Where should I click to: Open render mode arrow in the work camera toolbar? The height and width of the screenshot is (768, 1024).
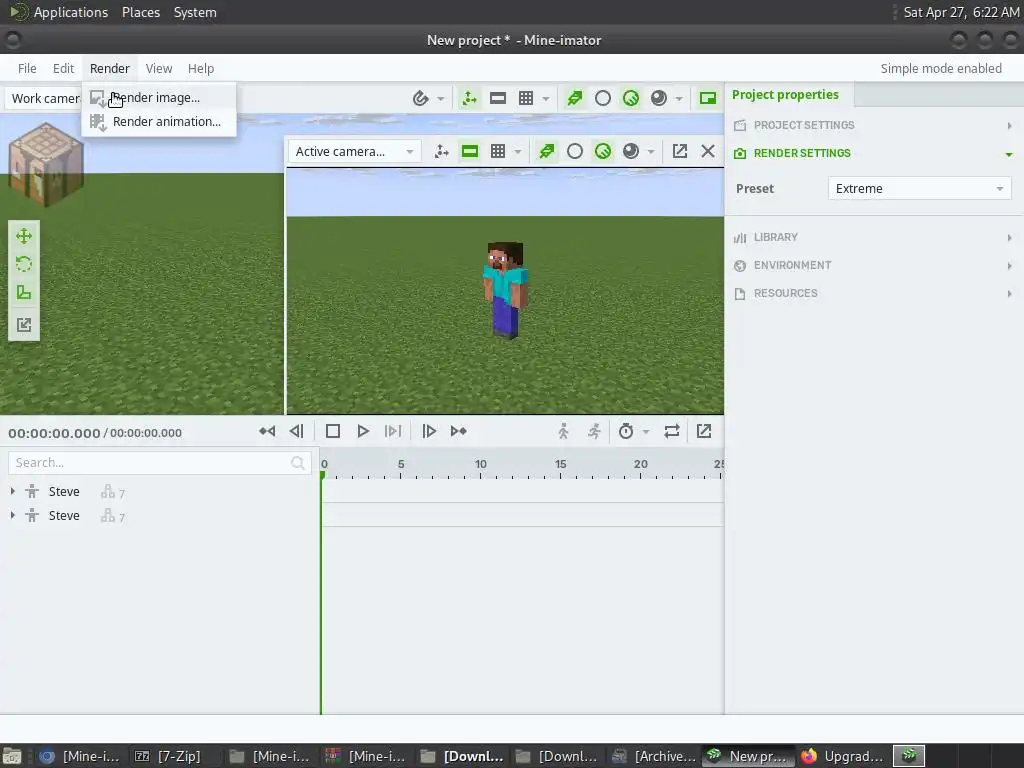tap(679, 99)
